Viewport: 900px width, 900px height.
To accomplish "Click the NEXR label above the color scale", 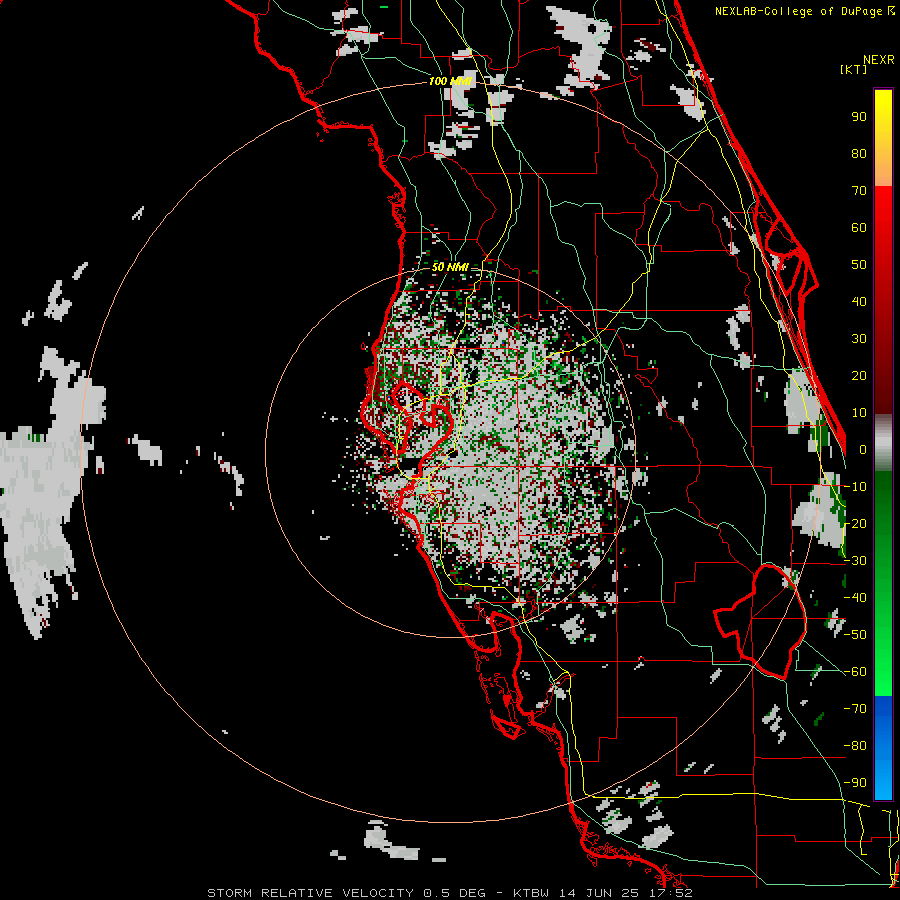I will click(x=878, y=60).
